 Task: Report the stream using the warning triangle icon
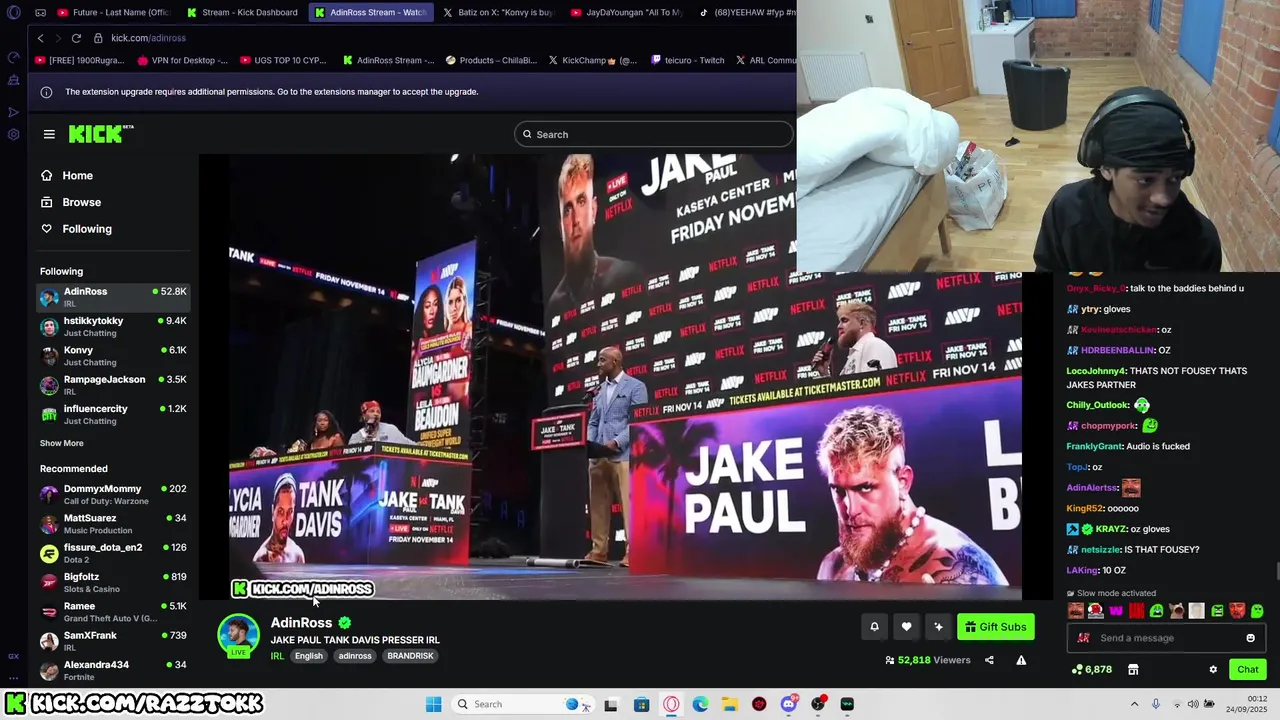(x=1021, y=660)
